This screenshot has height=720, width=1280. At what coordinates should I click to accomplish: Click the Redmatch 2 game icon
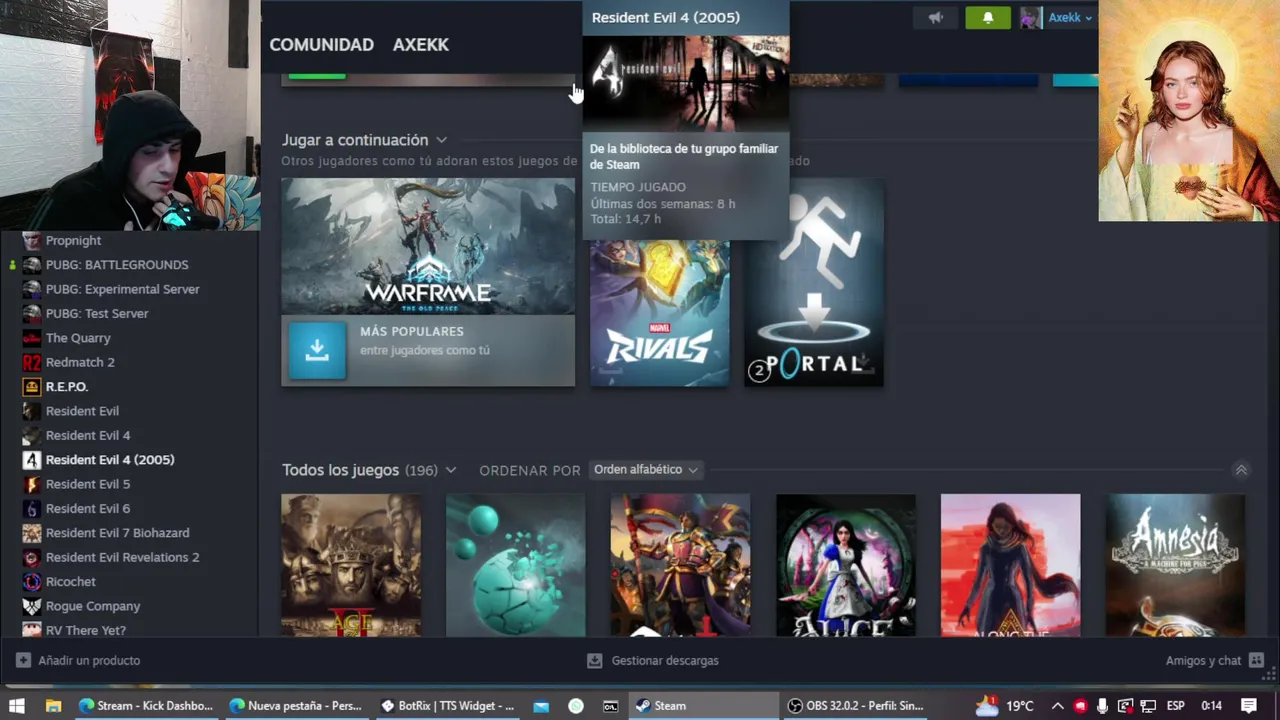32,362
